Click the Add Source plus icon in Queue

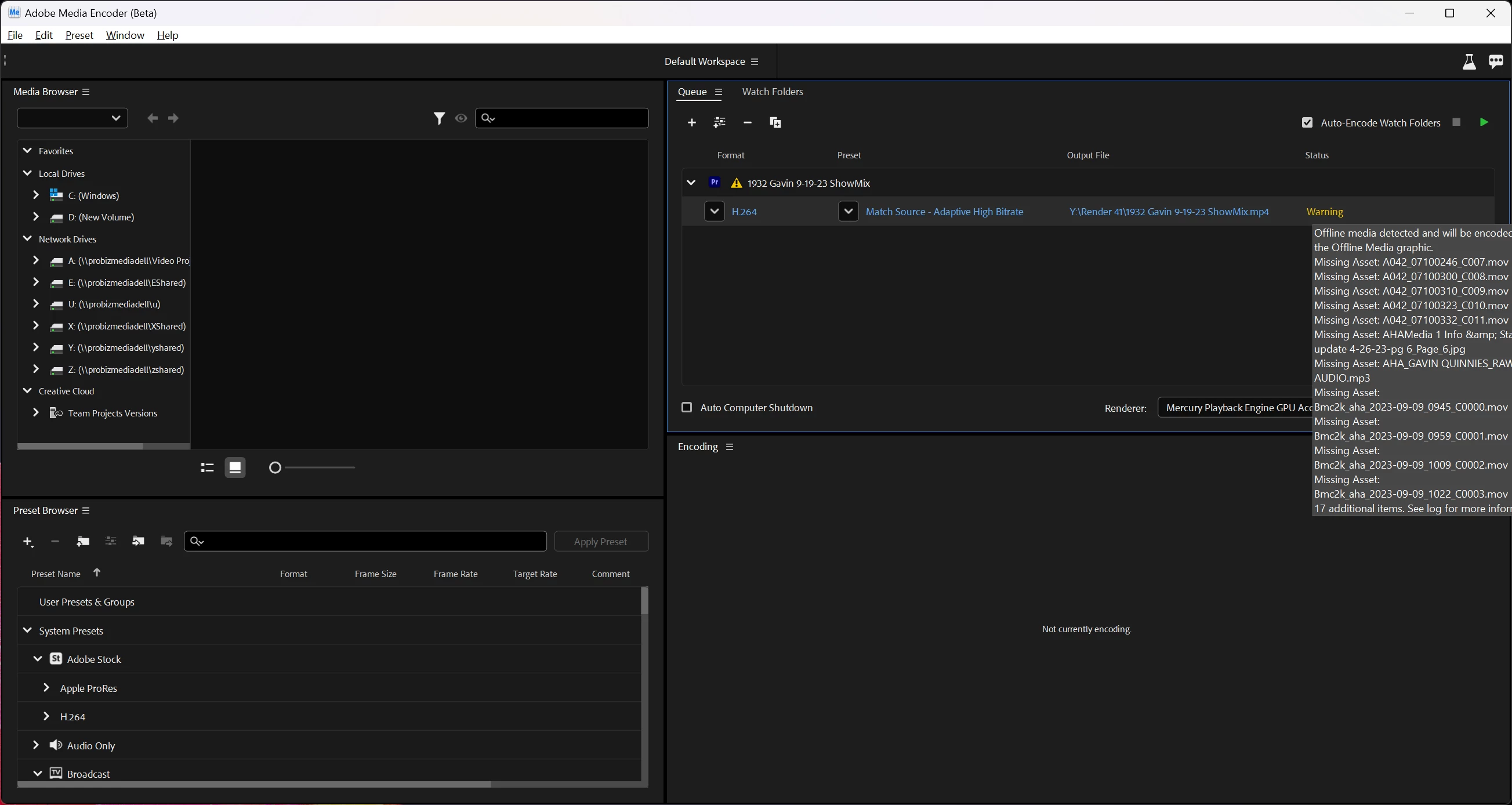click(x=691, y=123)
